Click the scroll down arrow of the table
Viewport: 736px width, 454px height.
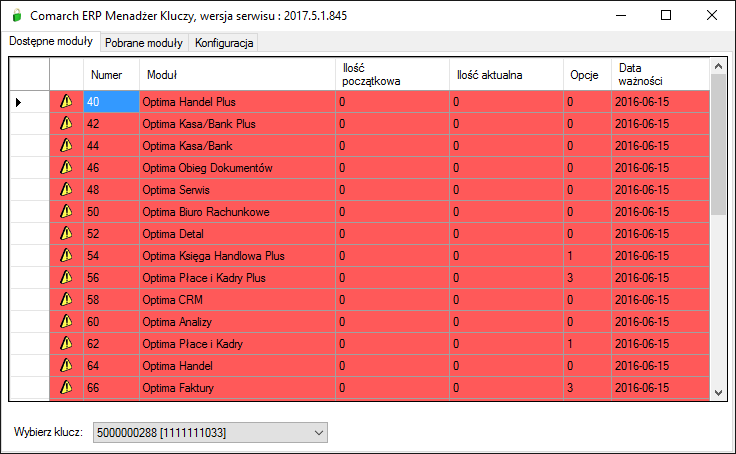[718, 393]
